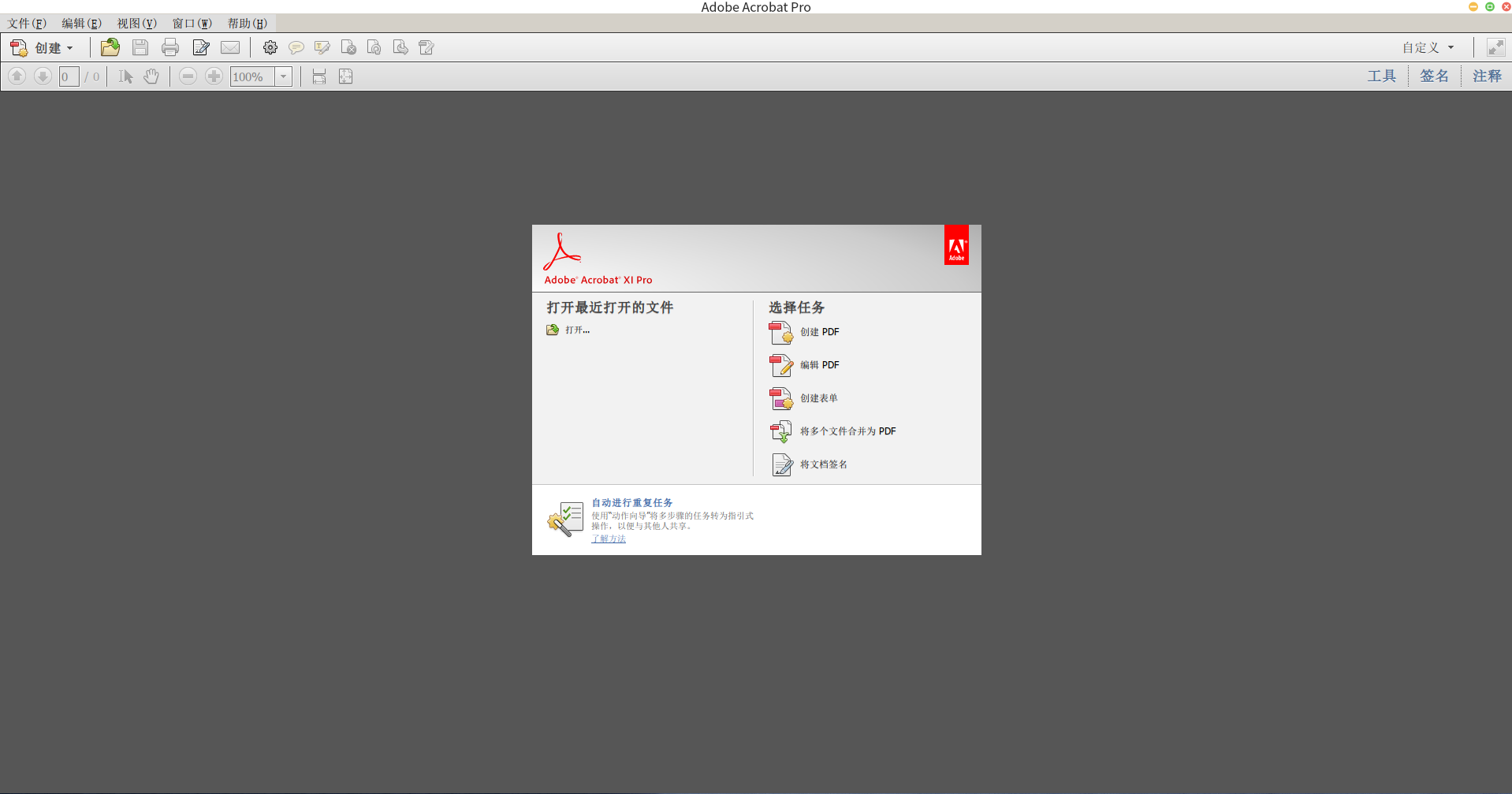The width and height of the screenshot is (1512, 794).
Task: Click the 了解方法 learn more link
Action: click(608, 539)
